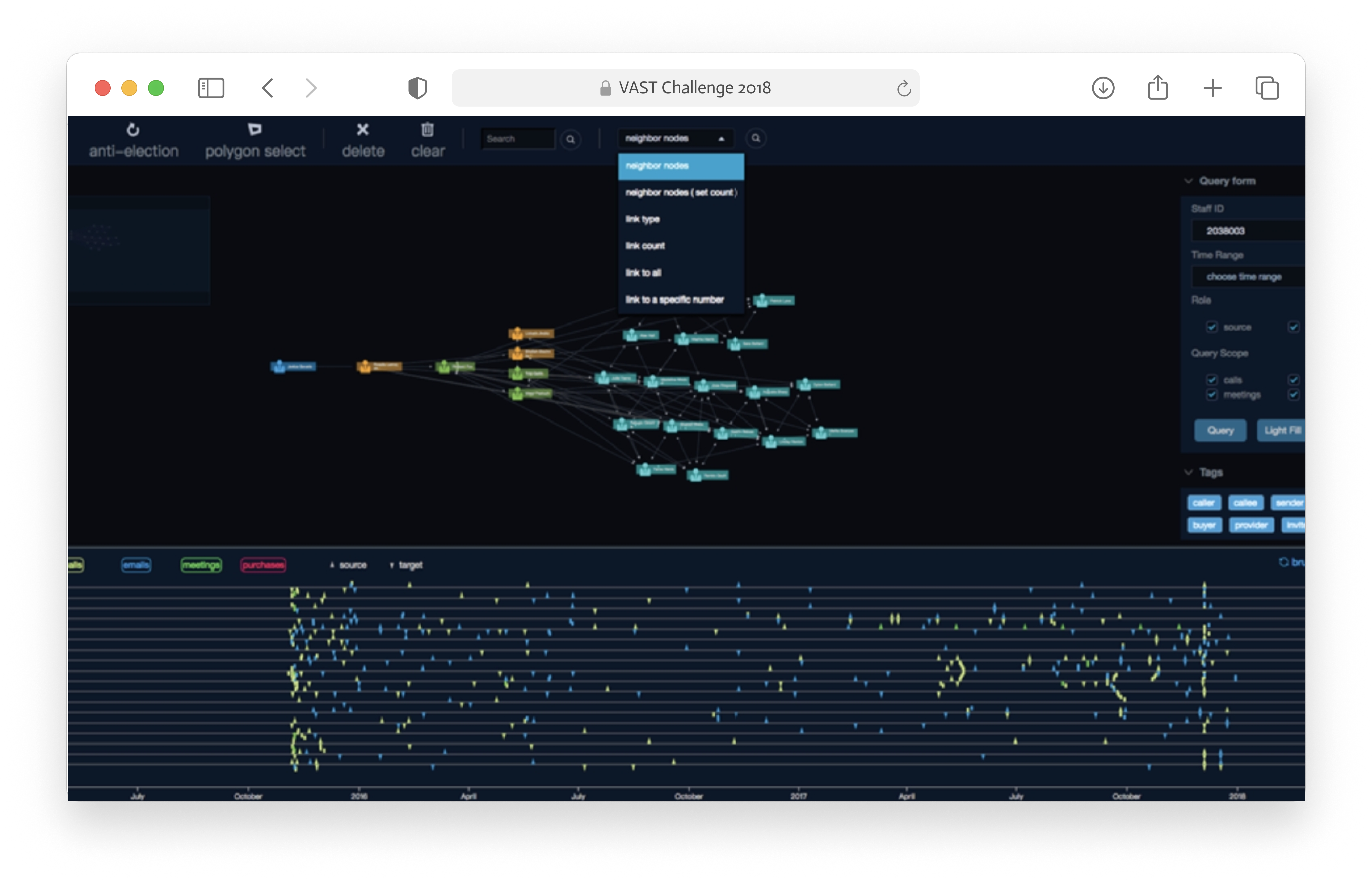
Task: Open the Safari downloads icon
Action: point(1103,88)
